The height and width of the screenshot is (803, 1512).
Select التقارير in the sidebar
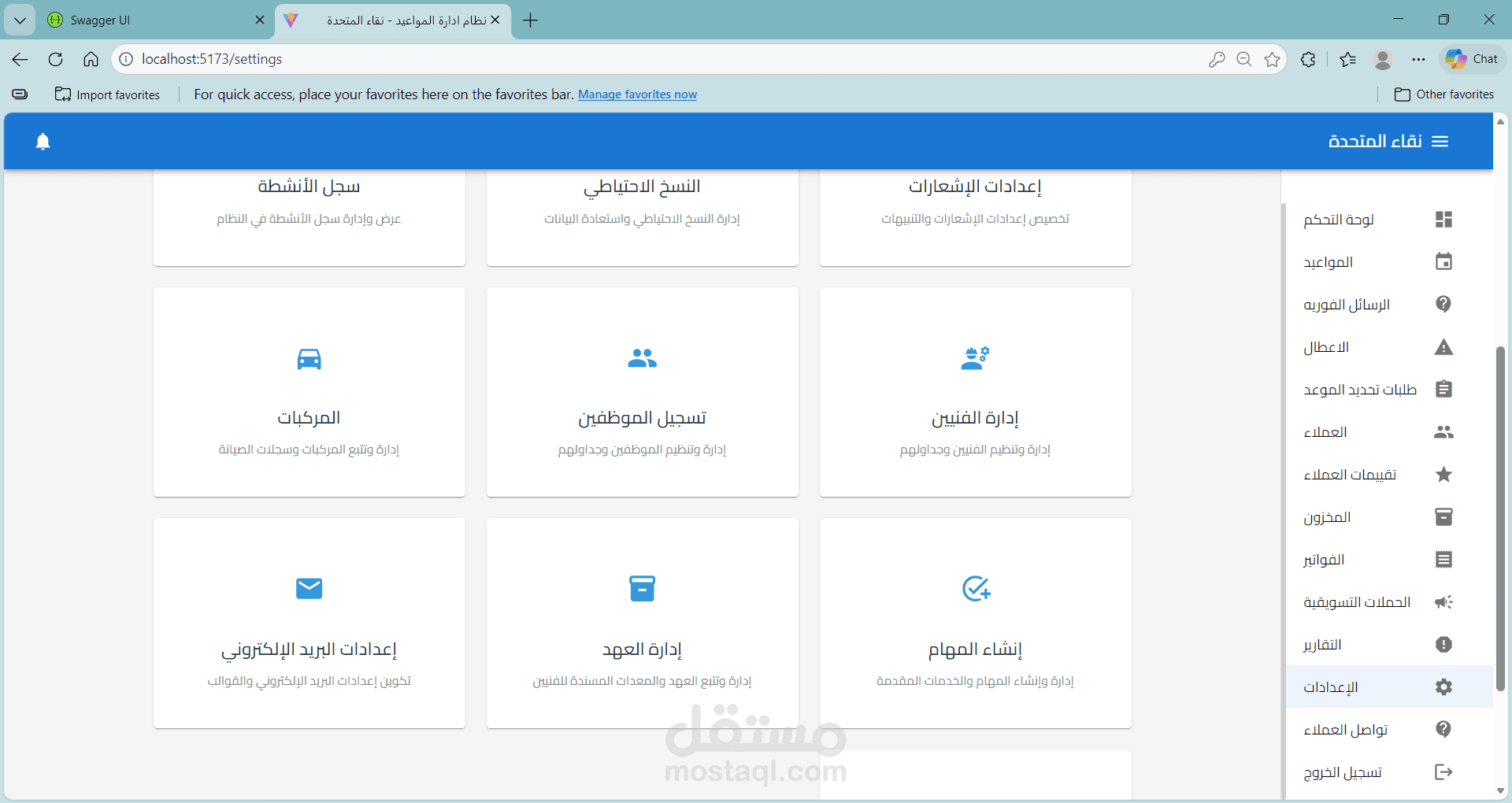[x=1389, y=645]
